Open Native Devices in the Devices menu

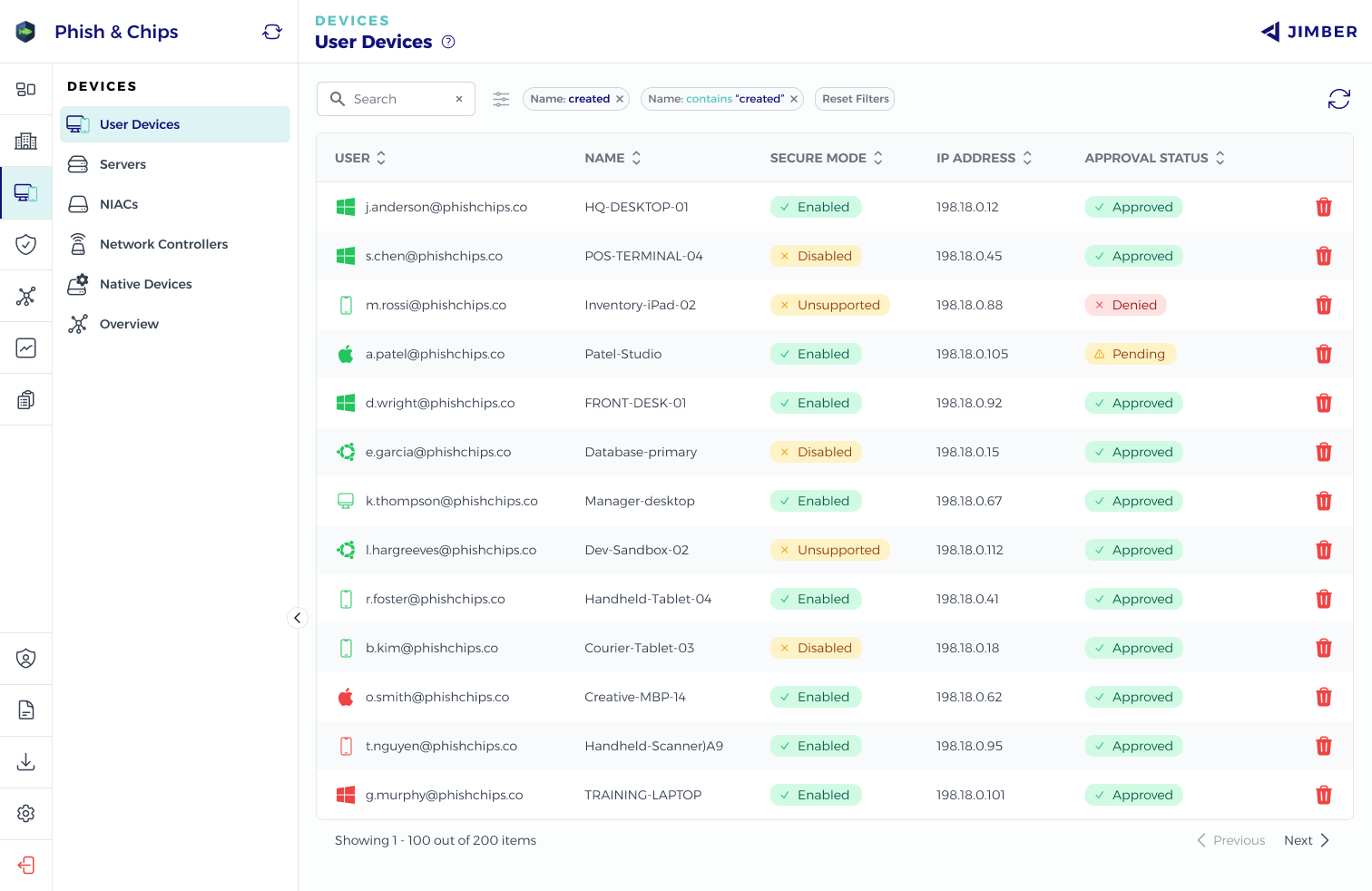click(175, 284)
